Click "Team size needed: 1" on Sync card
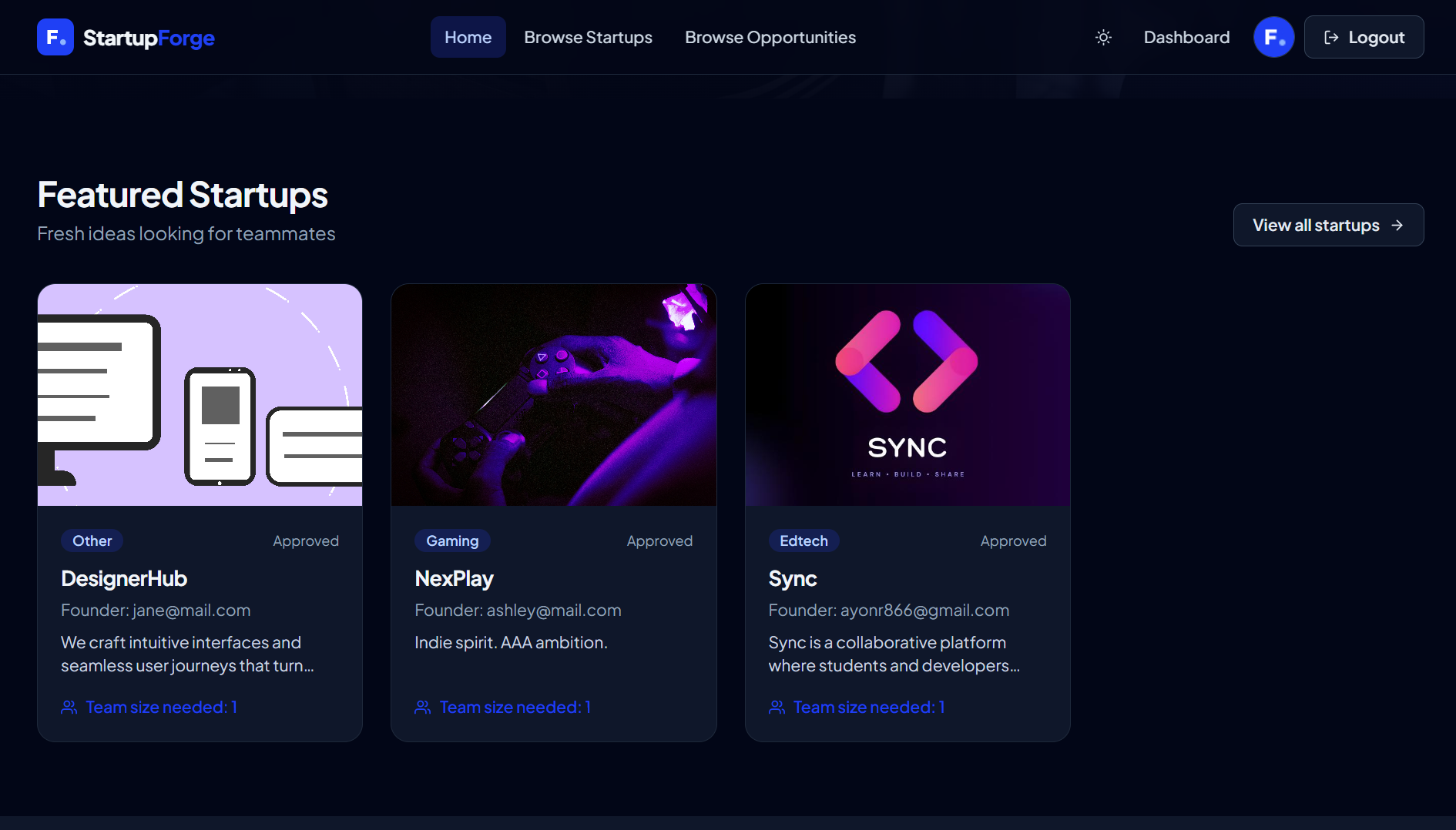 pos(869,707)
